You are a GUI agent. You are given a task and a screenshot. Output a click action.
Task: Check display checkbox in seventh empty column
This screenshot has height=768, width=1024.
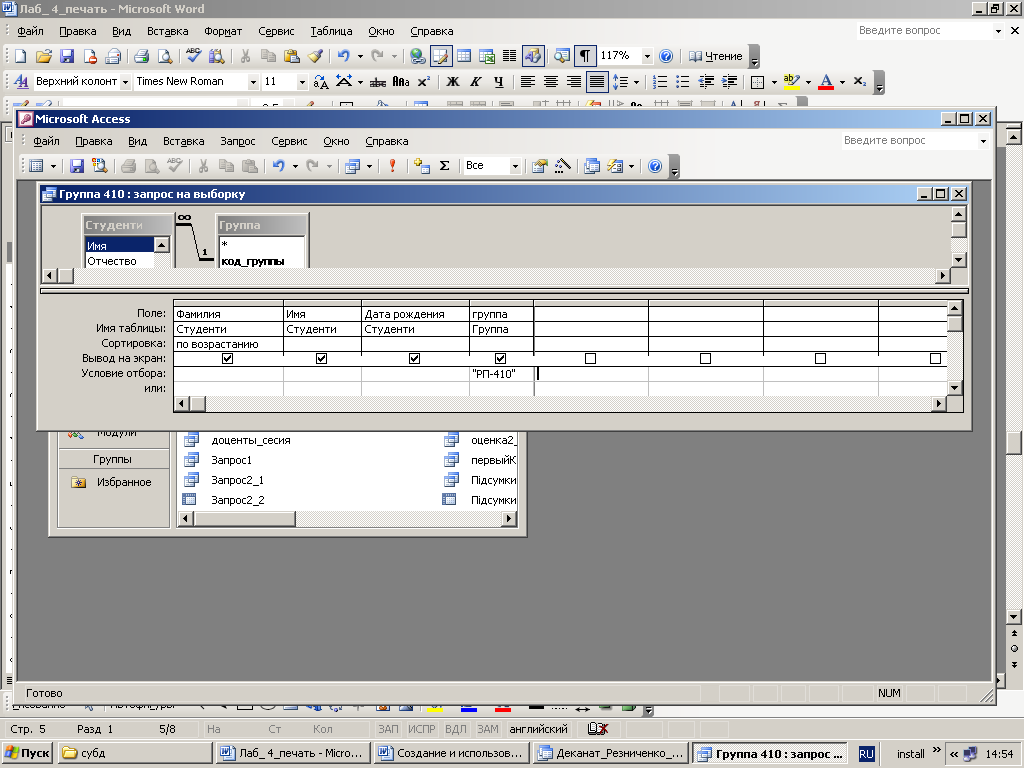tap(820, 359)
